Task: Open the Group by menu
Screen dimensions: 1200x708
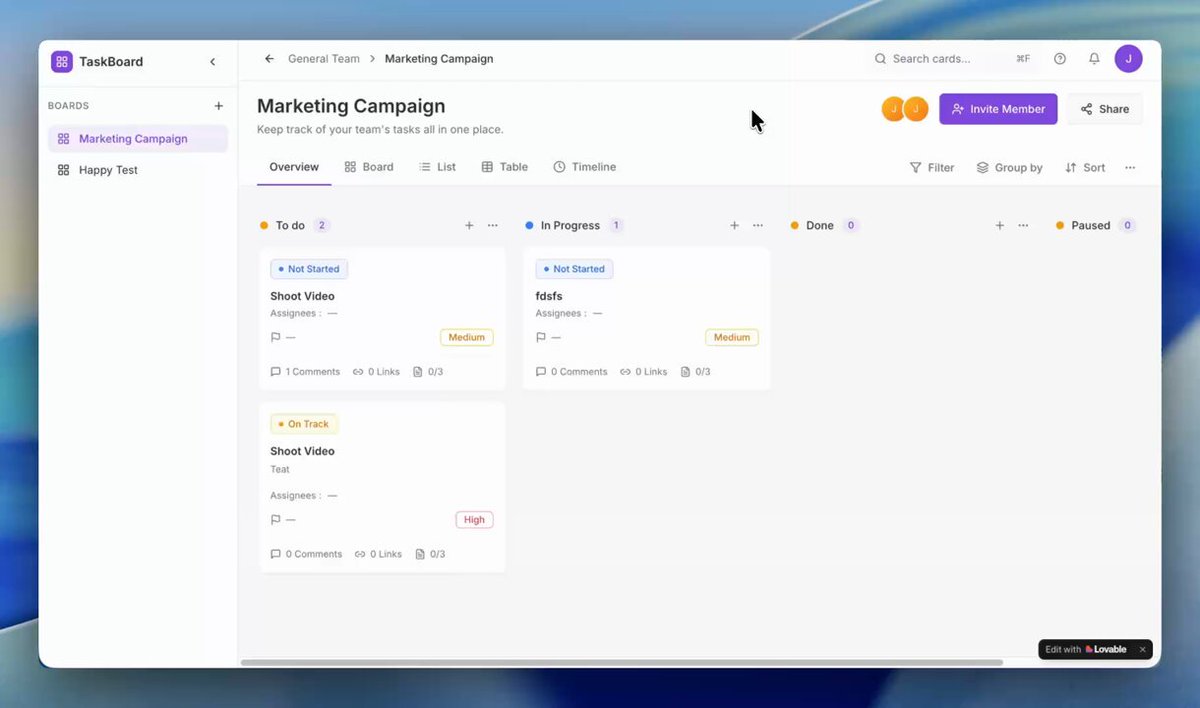Action: tap(1009, 168)
